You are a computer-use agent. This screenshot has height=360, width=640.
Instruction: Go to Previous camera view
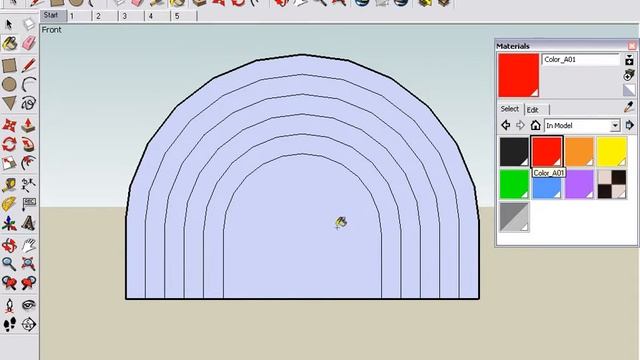[x=9, y=283]
